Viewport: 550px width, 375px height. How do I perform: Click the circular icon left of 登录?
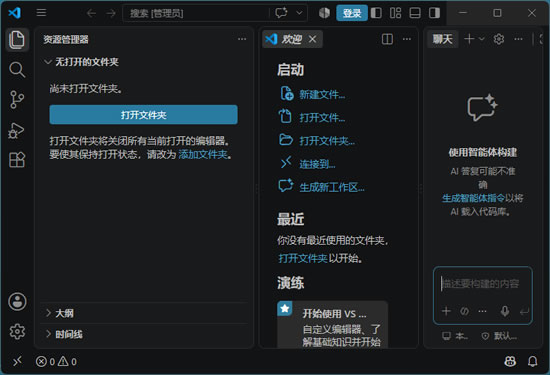[324, 13]
